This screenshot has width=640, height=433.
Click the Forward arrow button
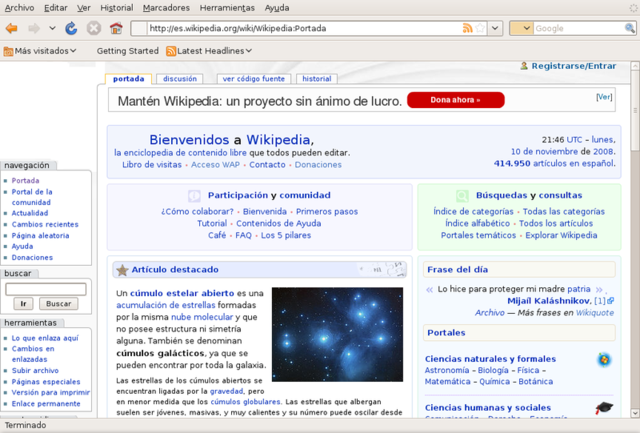point(34,28)
